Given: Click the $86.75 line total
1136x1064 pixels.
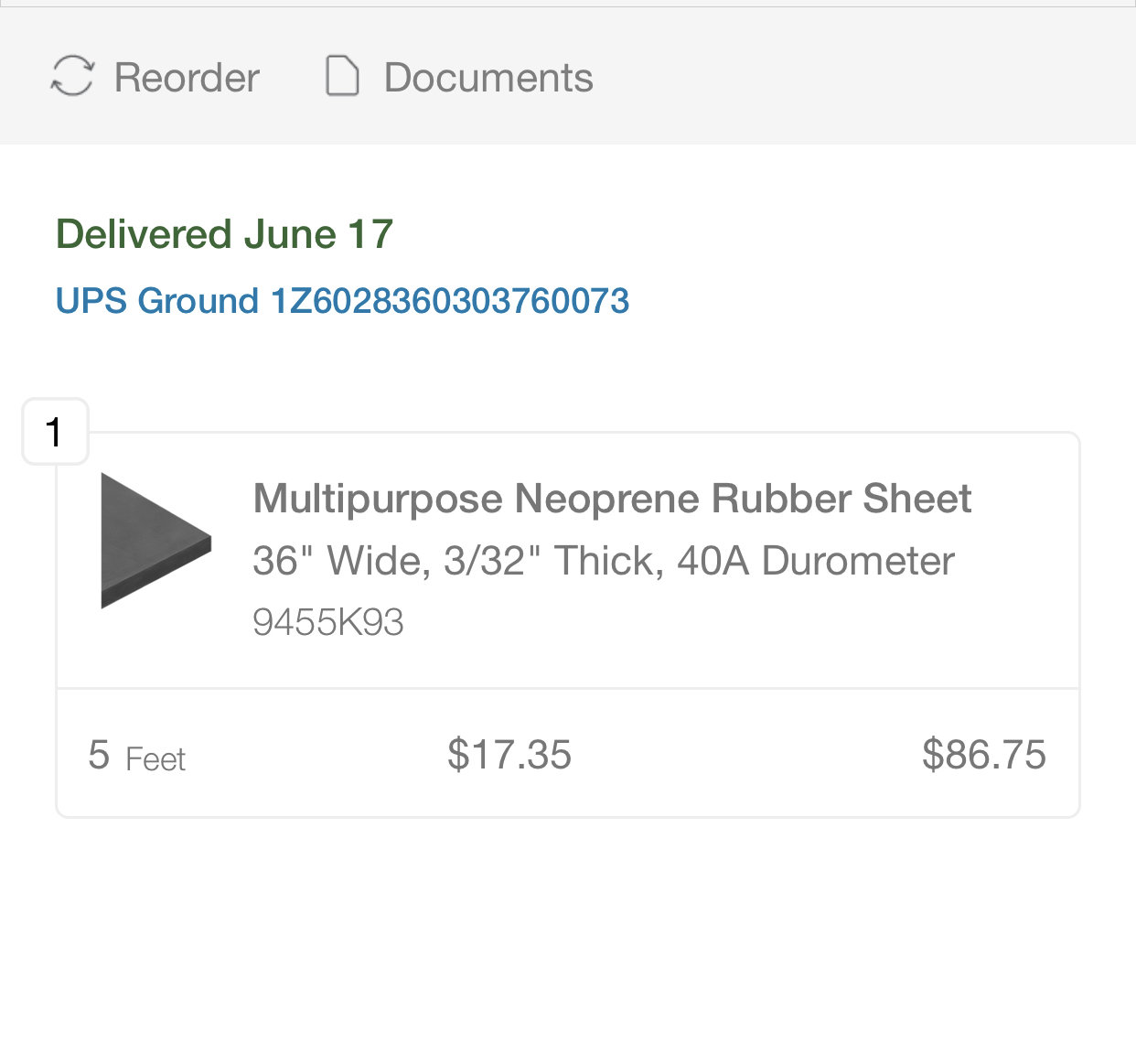Looking at the screenshot, I should tap(983, 755).
